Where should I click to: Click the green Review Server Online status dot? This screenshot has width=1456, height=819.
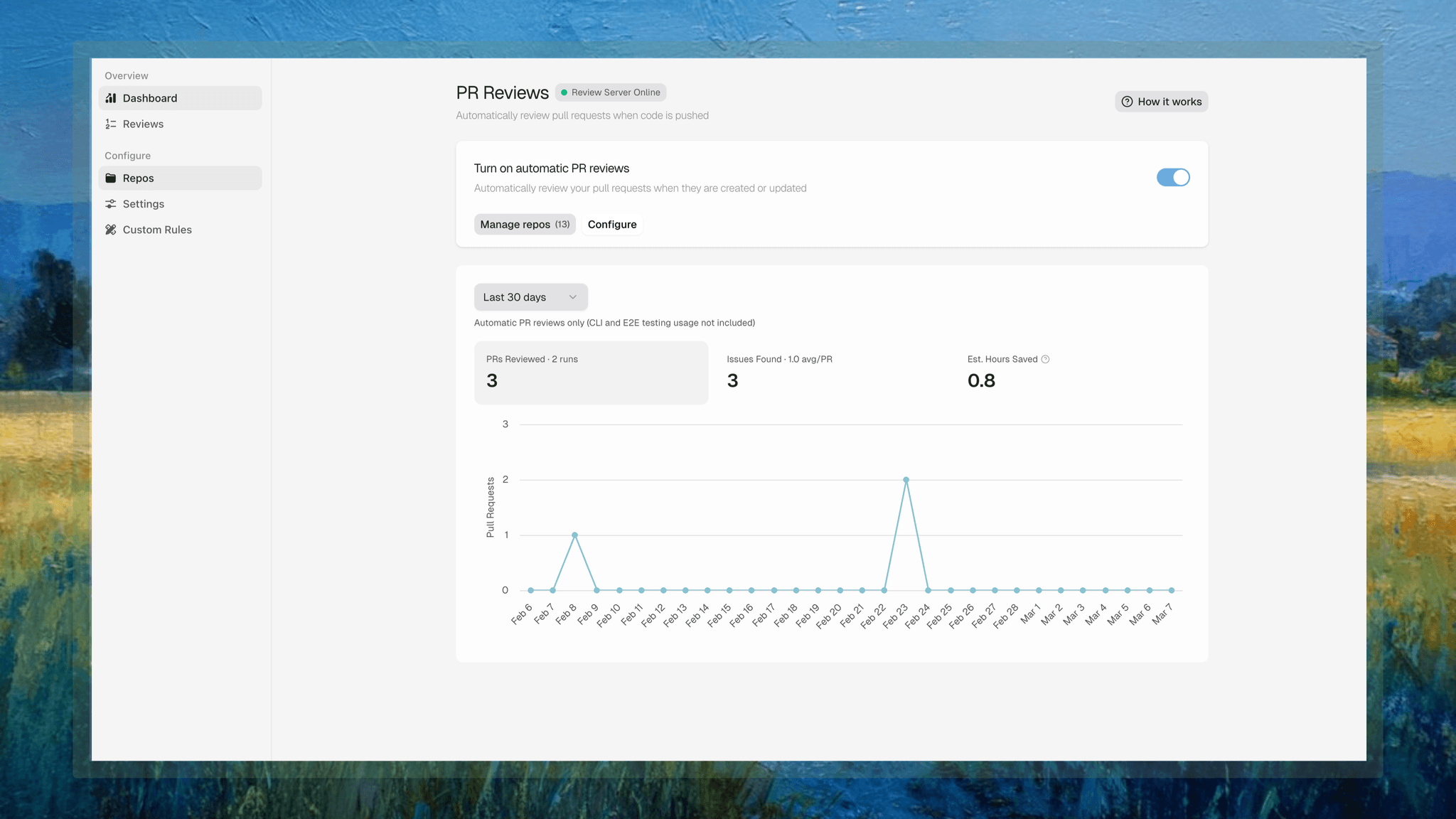point(564,92)
